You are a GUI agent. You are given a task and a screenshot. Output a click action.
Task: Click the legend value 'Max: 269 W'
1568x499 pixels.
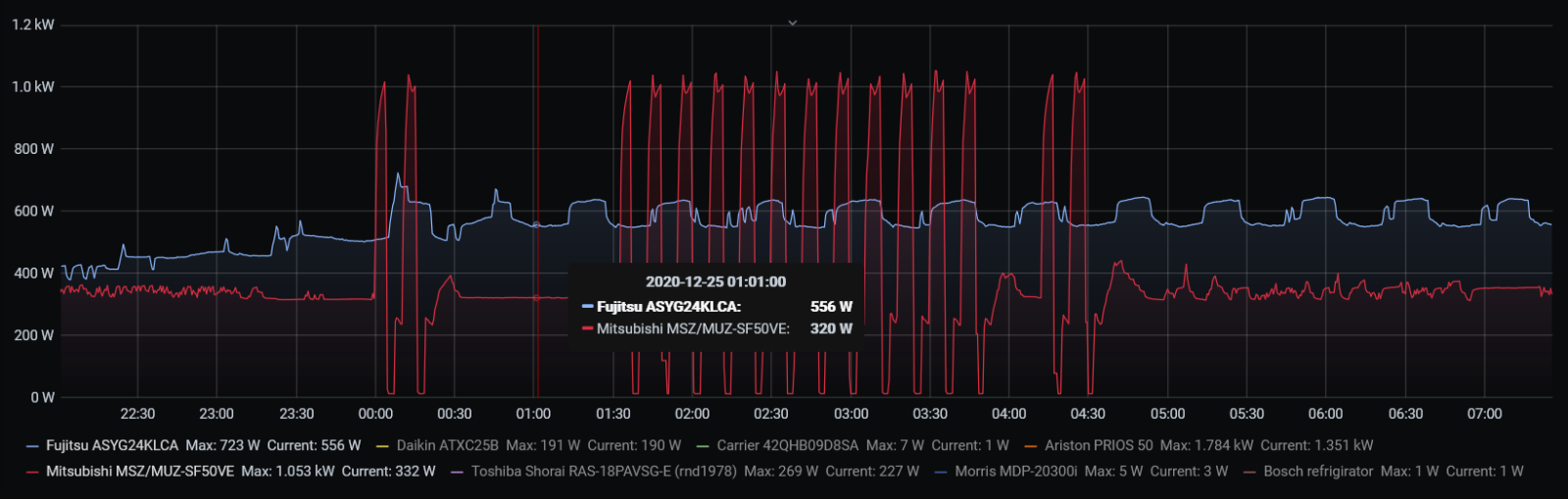(781, 472)
